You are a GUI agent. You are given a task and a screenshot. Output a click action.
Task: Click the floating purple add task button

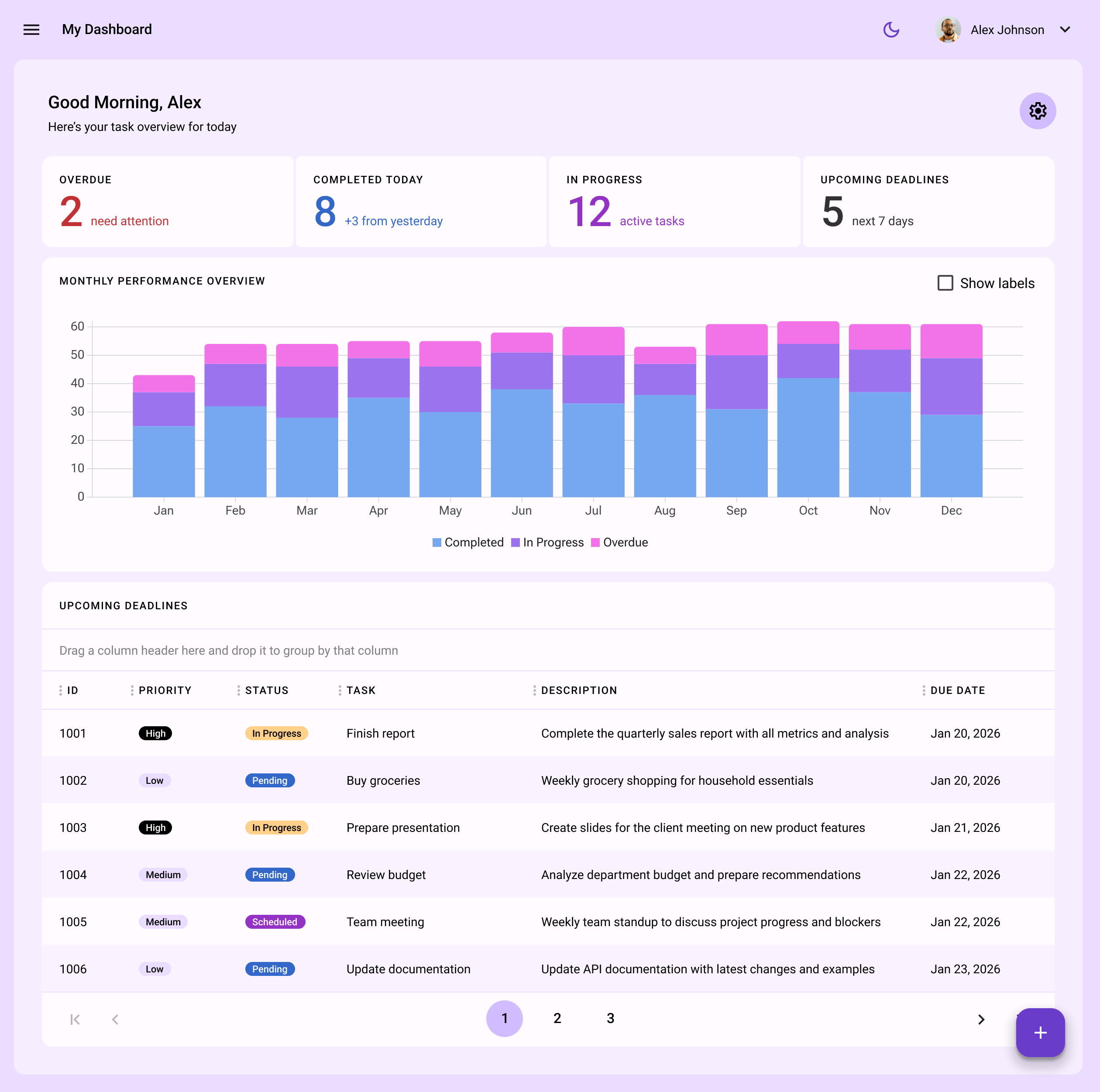[1040, 1032]
